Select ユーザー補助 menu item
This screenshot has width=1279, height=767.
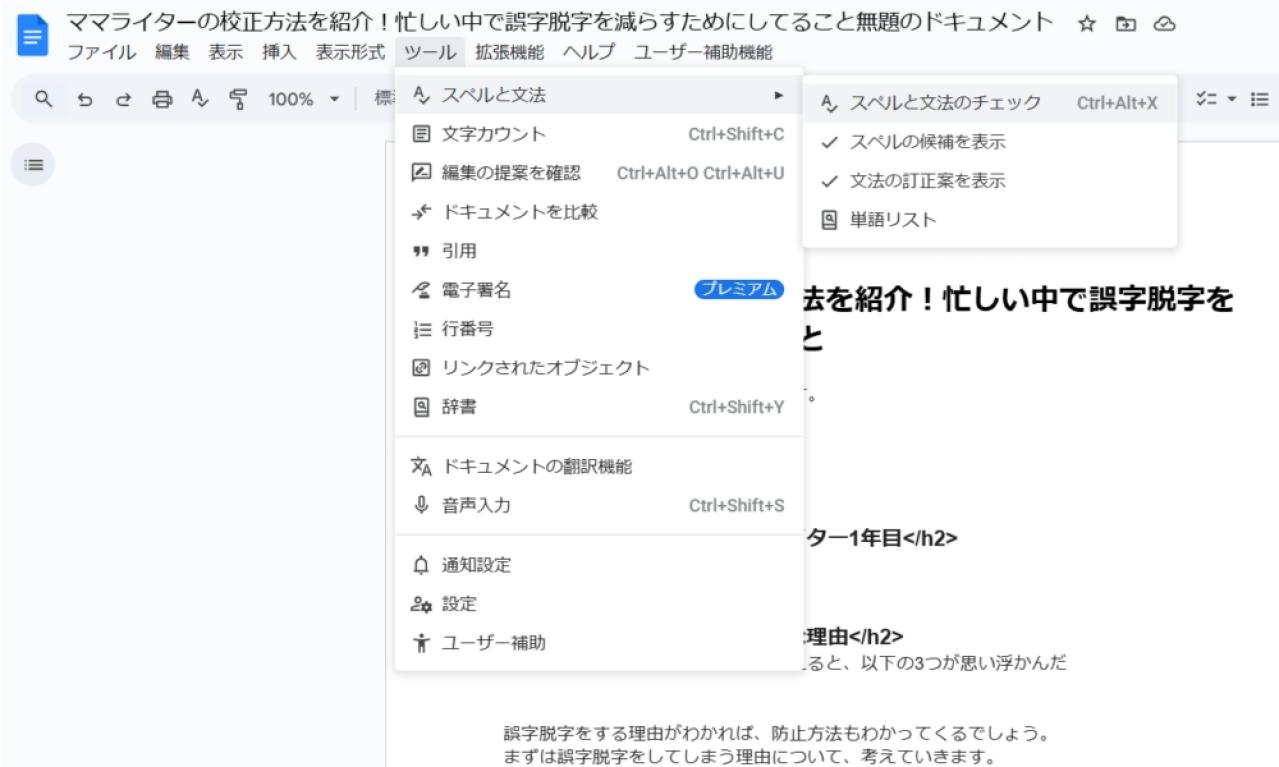[x=599, y=643]
